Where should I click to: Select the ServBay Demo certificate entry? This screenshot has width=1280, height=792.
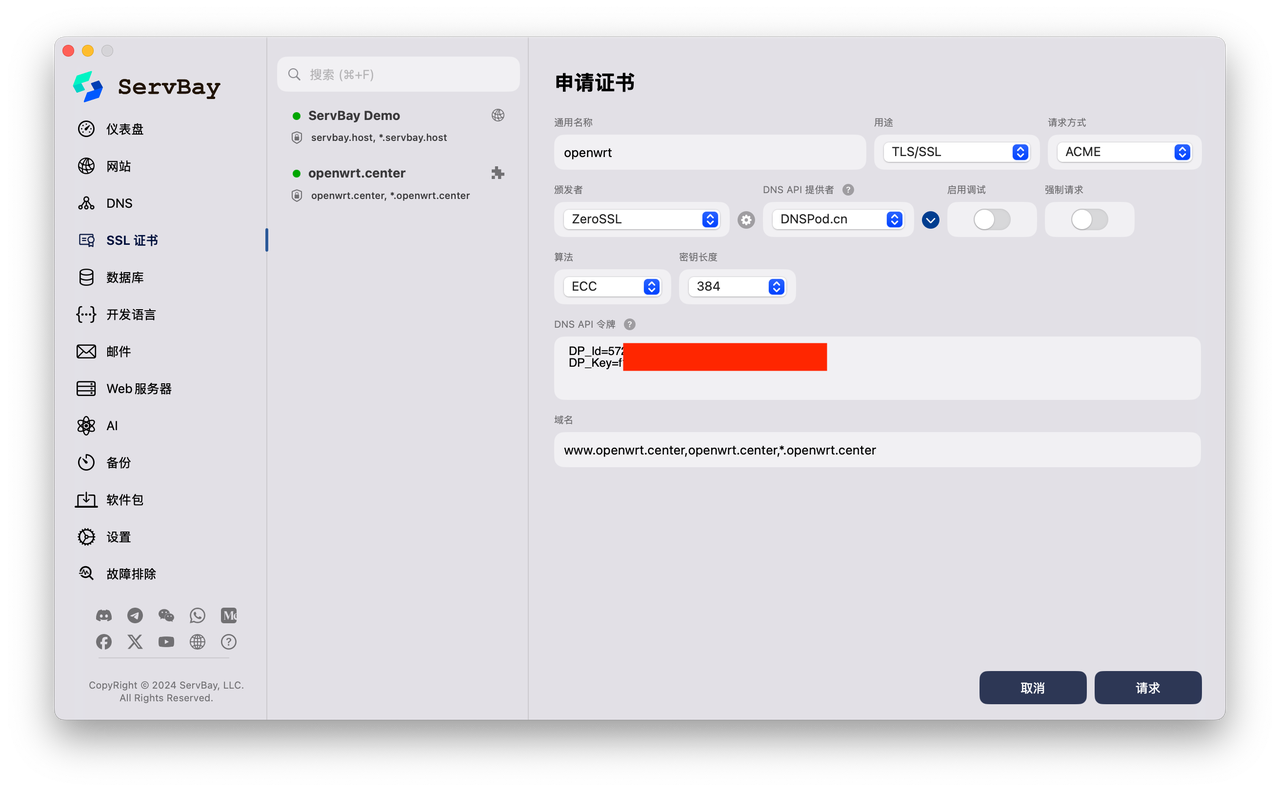[x=398, y=126]
